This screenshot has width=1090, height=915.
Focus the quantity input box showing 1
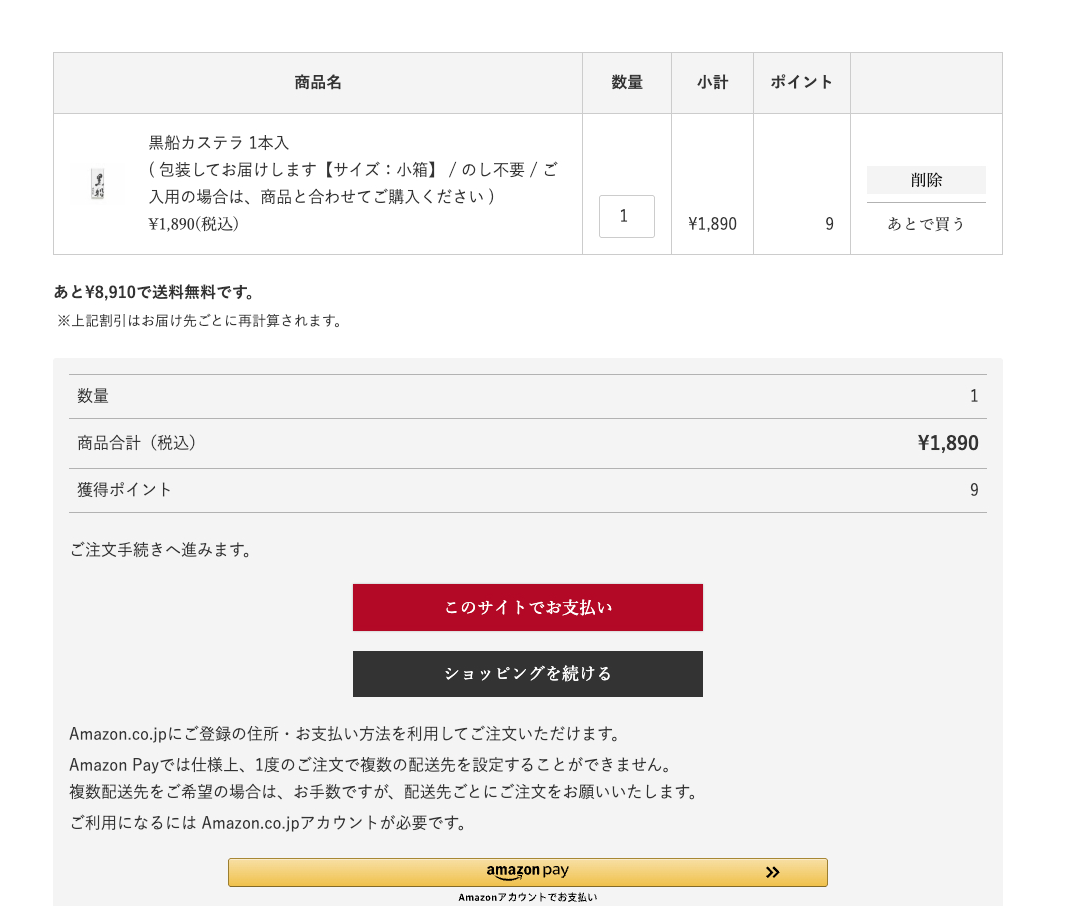626,216
